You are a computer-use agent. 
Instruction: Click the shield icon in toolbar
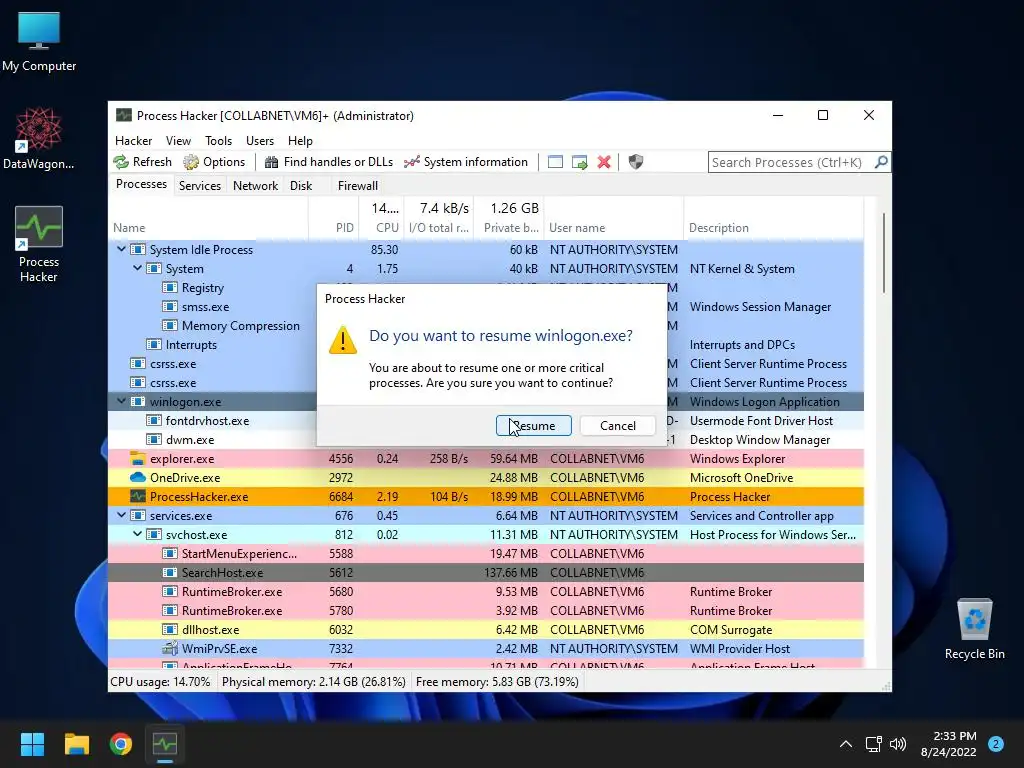[x=635, y=162]
